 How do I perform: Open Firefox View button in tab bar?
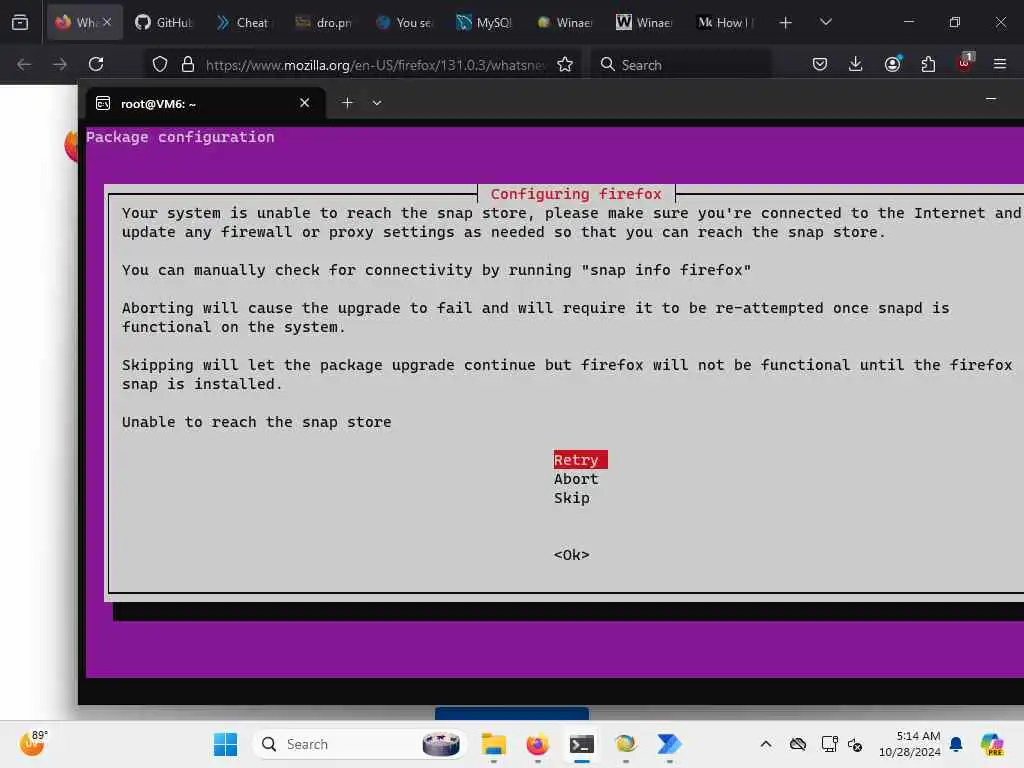[x=20, y=22]
